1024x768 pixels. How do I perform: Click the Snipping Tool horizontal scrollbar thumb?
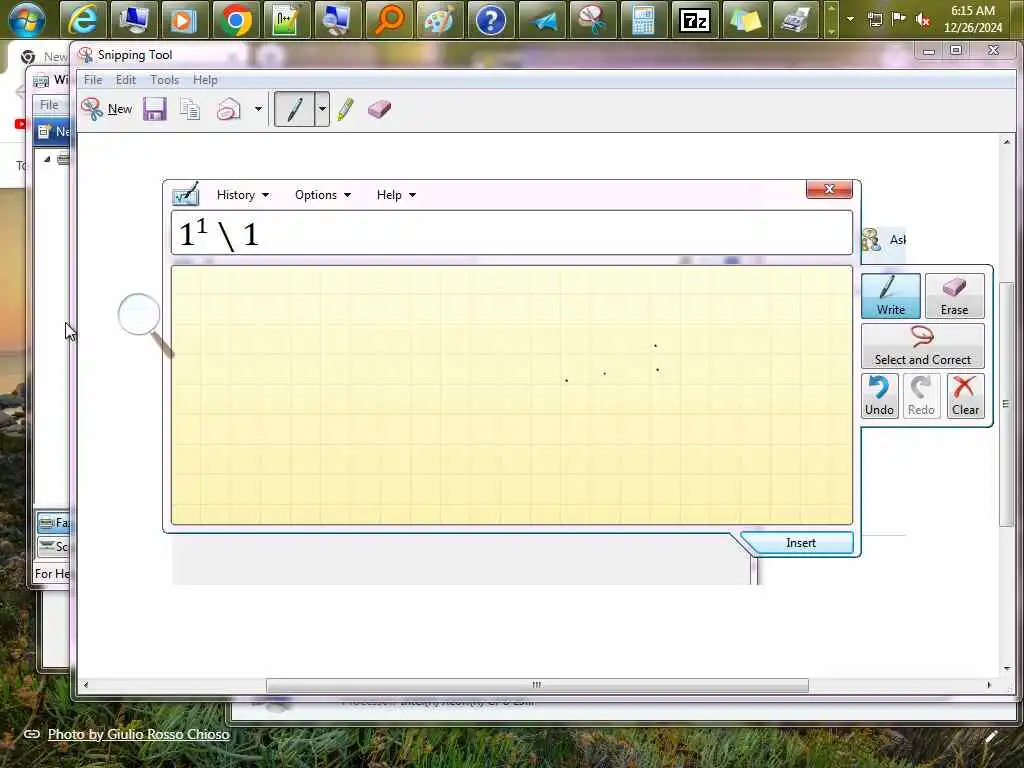point(537,685)
